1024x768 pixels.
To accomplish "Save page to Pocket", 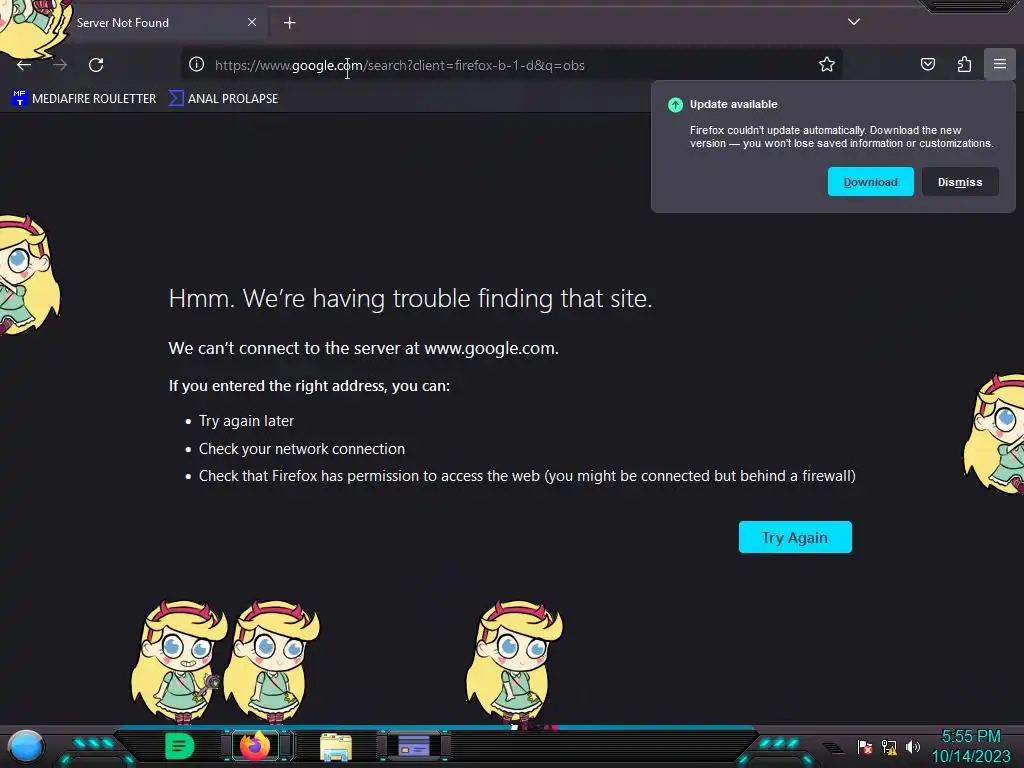I will point(928,64).
